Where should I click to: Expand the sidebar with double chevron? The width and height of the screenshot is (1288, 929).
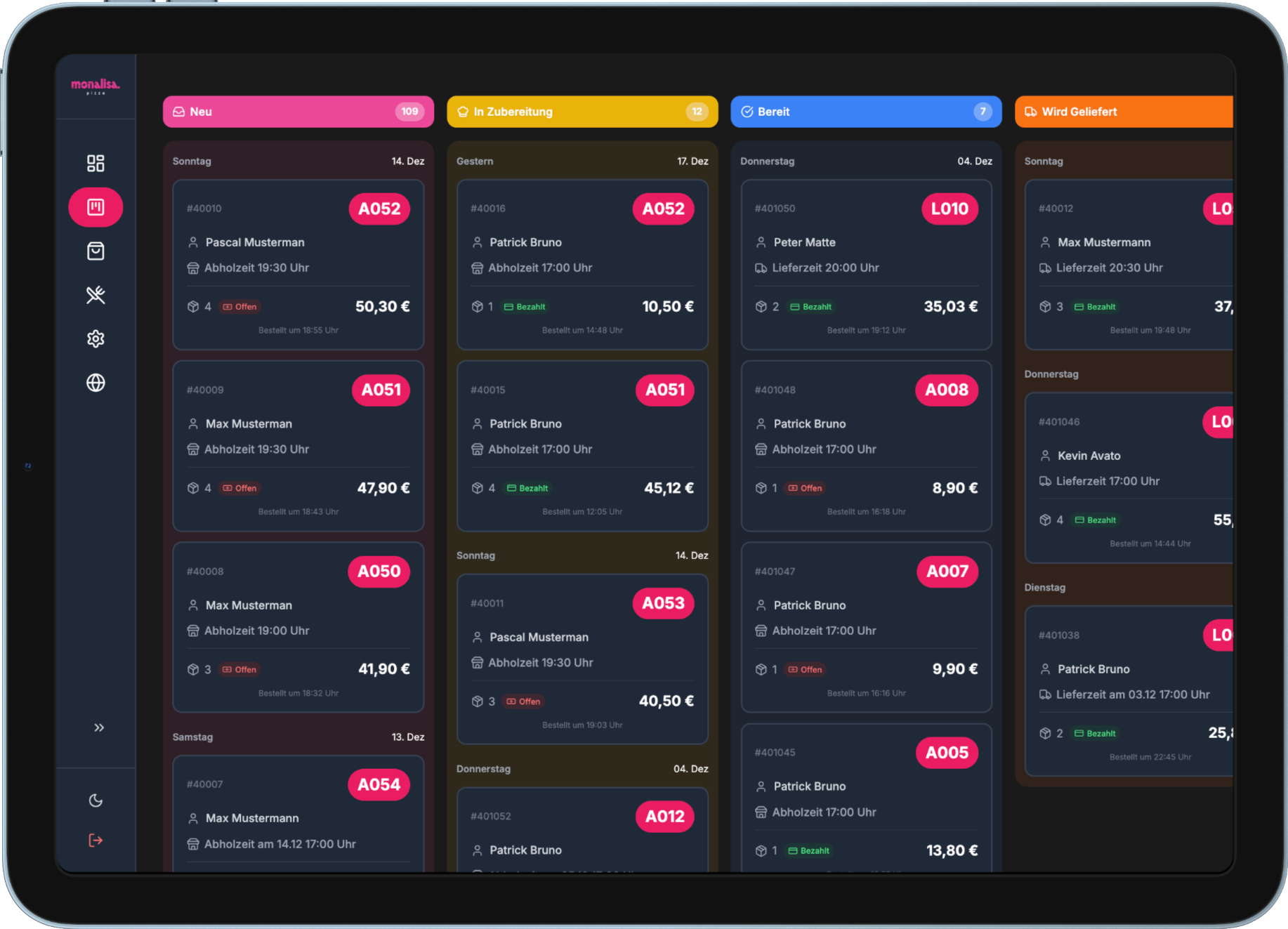(99, 727)
